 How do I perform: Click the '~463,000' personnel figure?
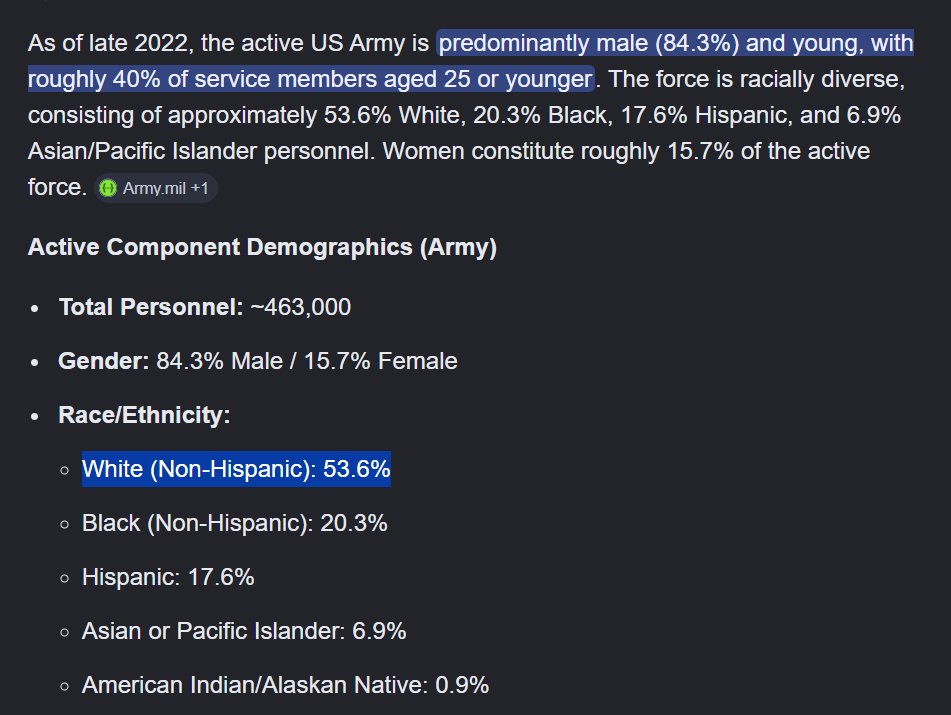tap(301, 307)
